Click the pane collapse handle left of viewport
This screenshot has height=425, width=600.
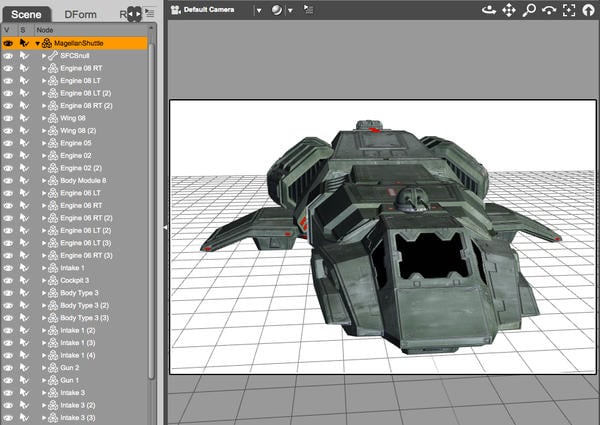[165, 227]
